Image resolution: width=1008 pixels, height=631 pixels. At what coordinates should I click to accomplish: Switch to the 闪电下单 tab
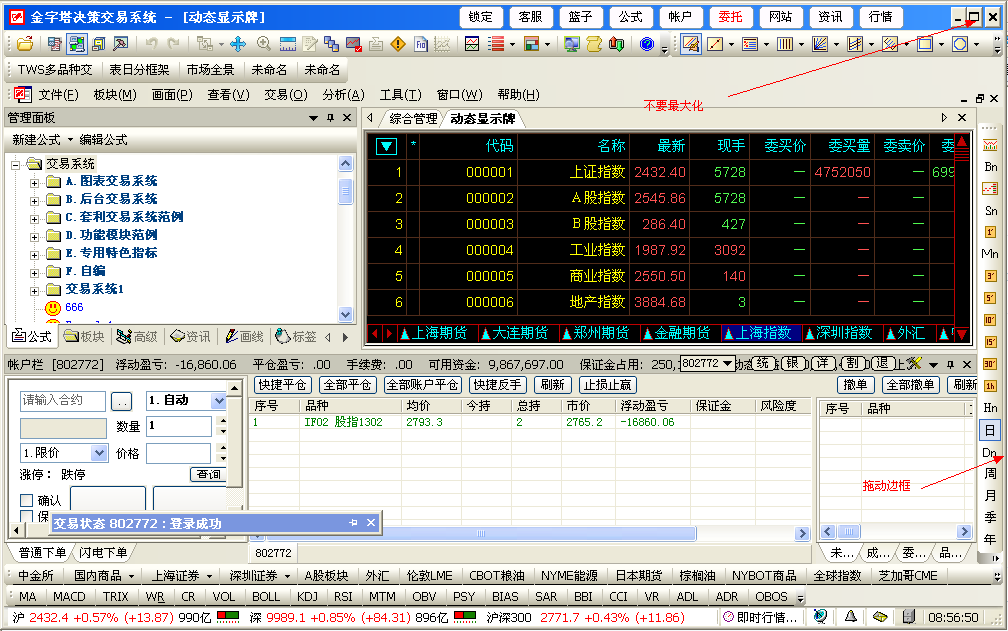(103, 552)
